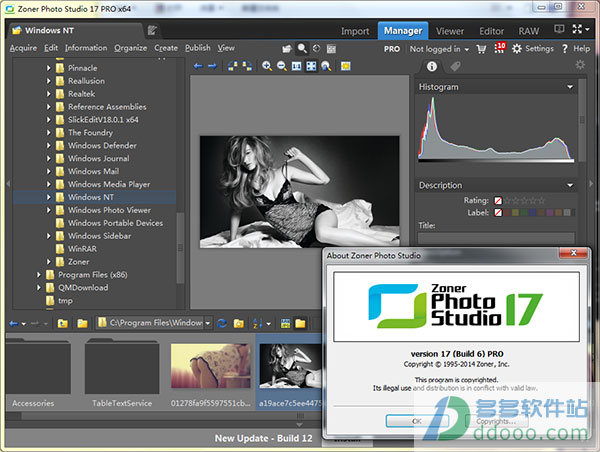Open the folder browse mode icon
600x452 pixels.
pyautogui.click(x=287, y=49)
